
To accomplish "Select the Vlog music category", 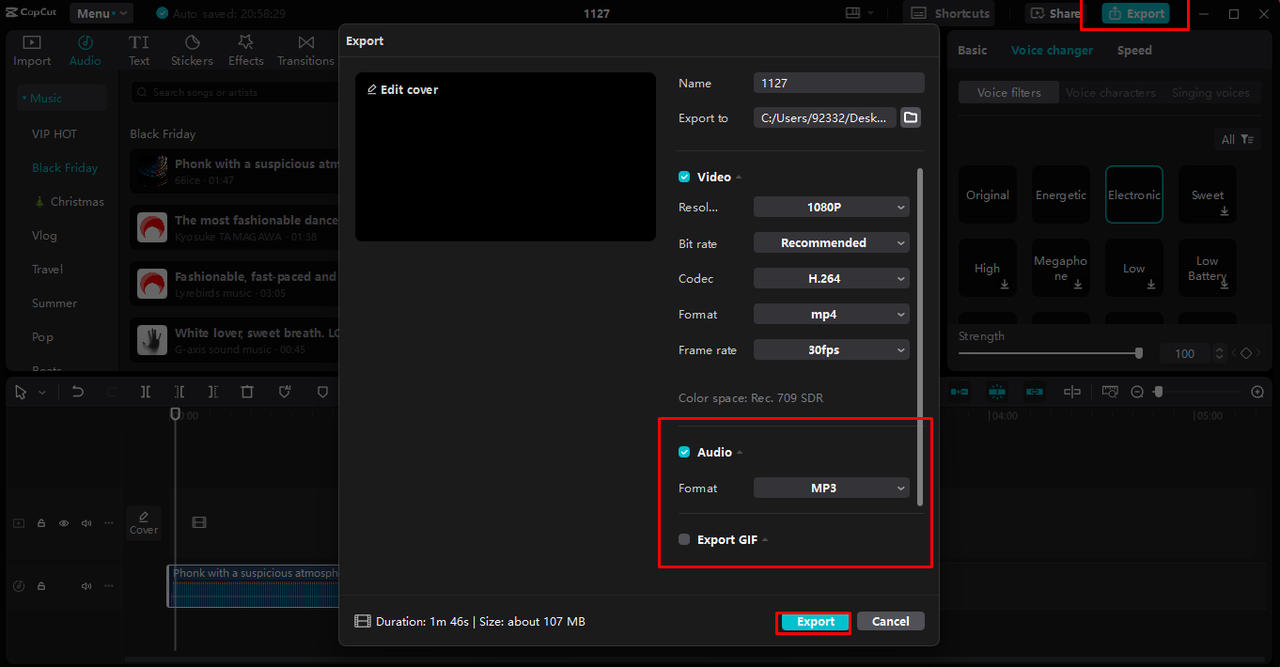I will tap(44, 236).
